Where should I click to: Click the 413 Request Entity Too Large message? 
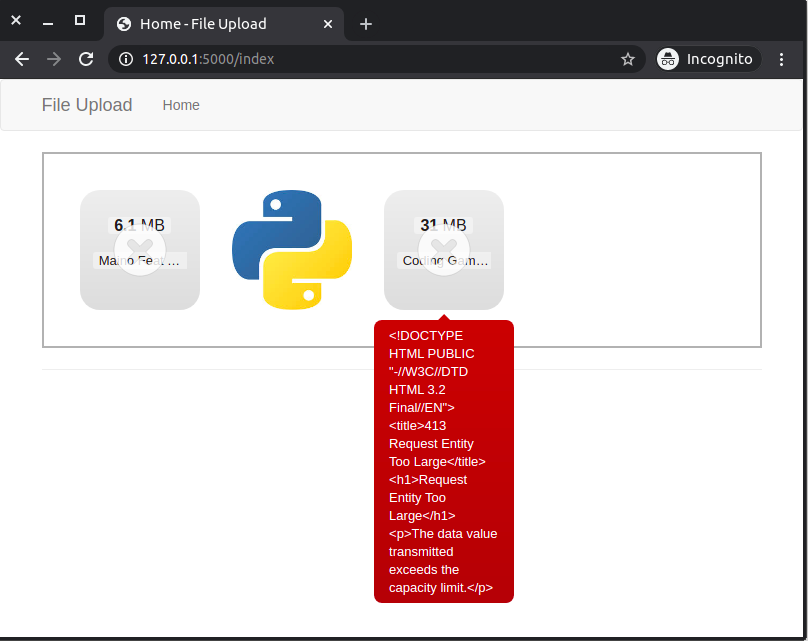coord(444,461)
